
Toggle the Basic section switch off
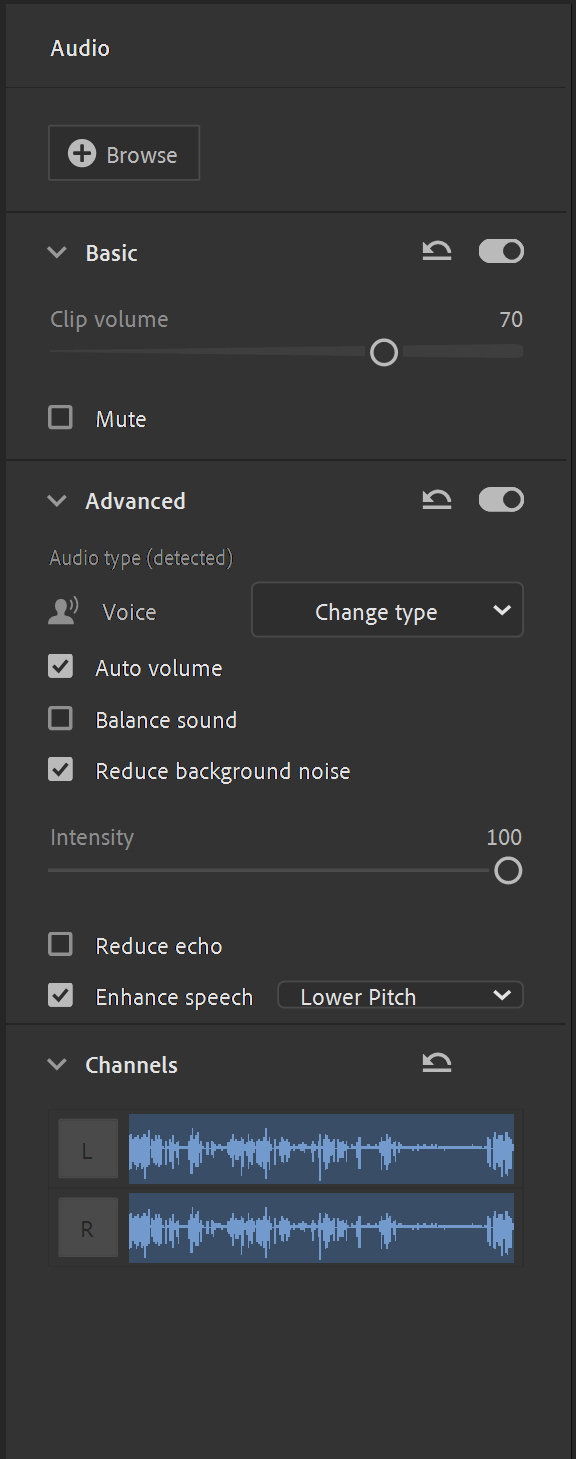(501, 252)
